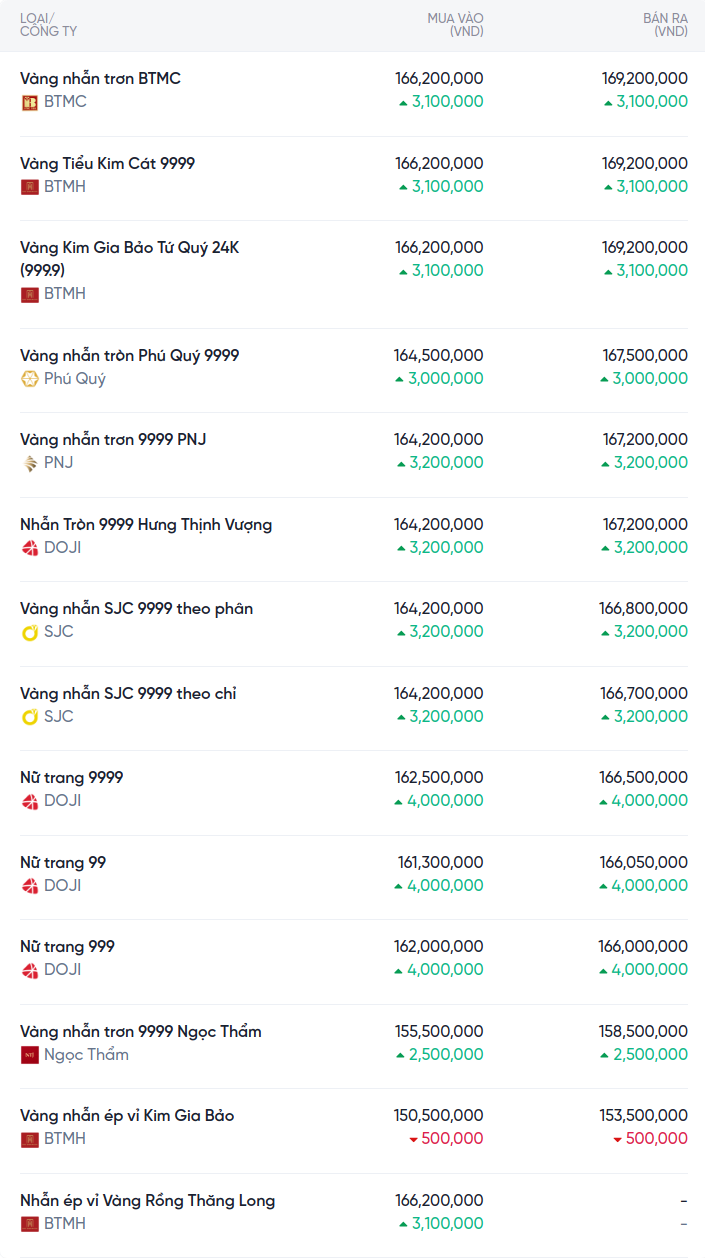Click red 500,000 decrease in sell column

(650, 1139)
